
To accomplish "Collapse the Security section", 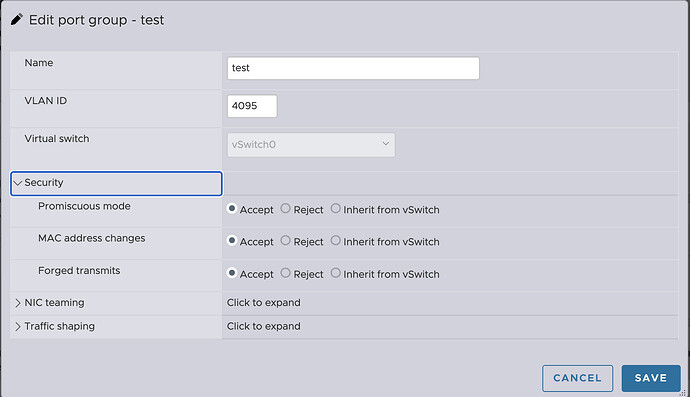I will tap(116, 183).
